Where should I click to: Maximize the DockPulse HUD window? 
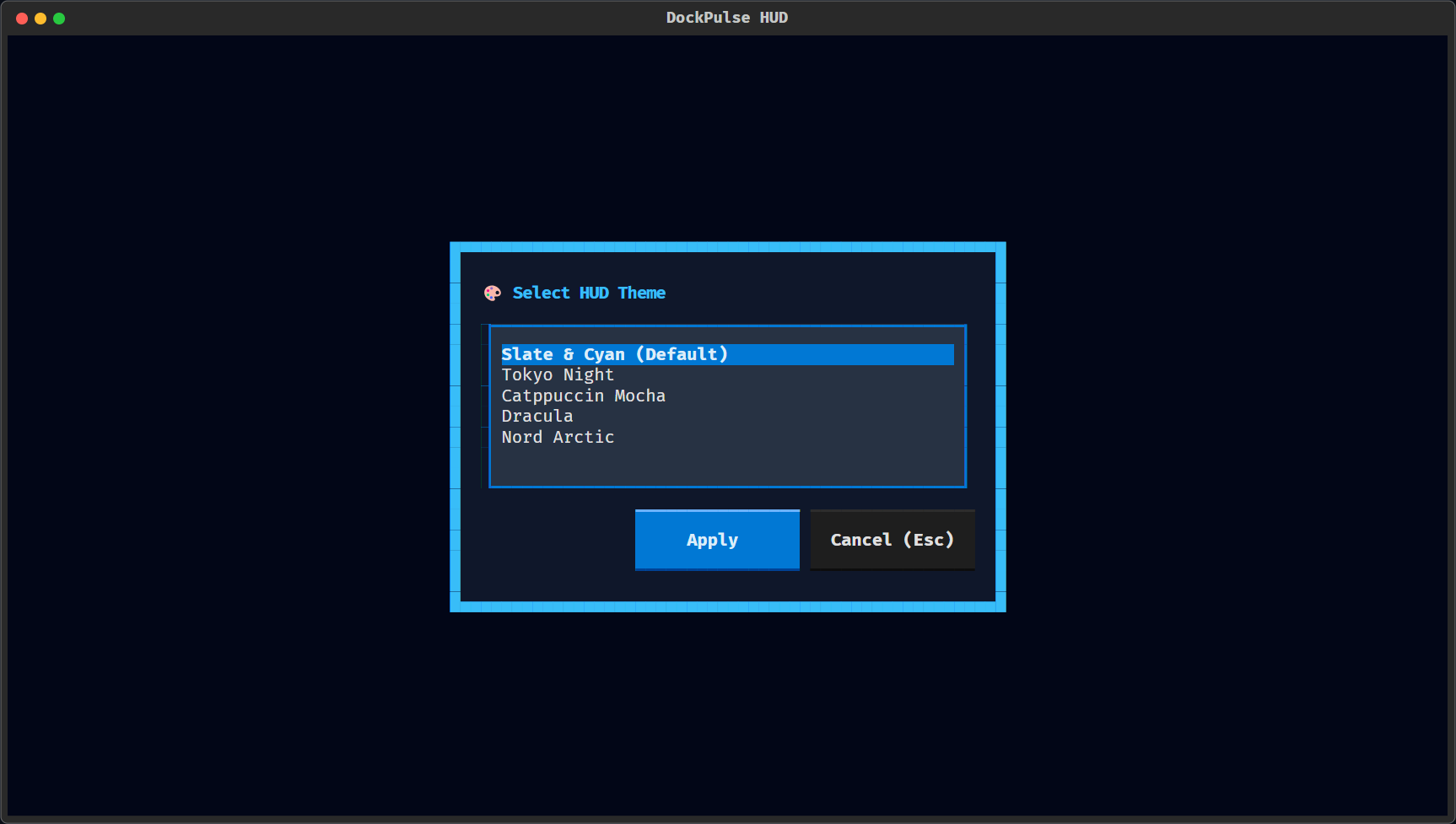coord(59,18)
